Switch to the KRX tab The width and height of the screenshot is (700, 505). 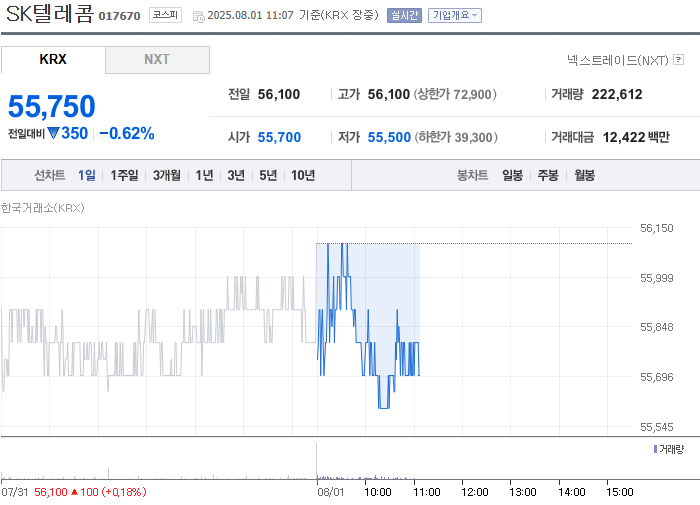point(53,59)
